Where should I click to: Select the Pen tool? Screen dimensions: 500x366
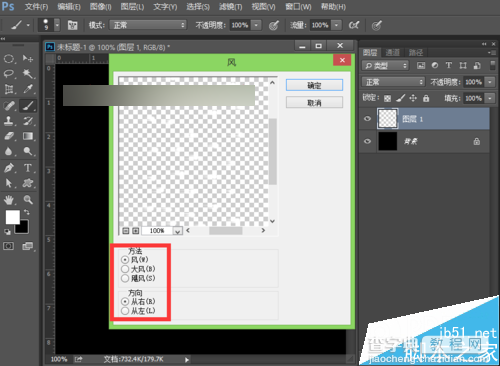pos(9,168)
